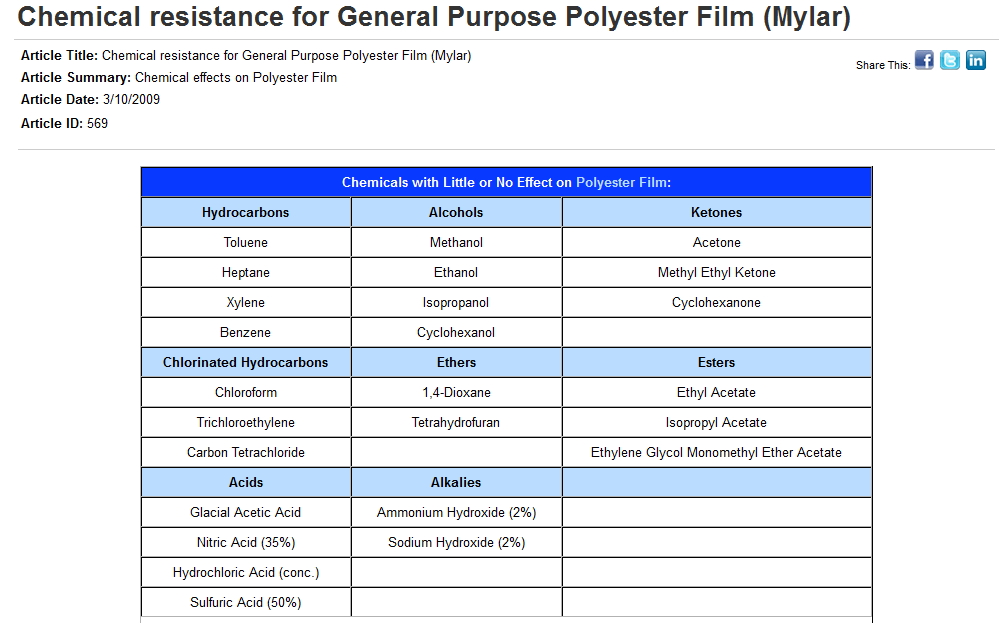Share article on LinkedIn
1004x623 pixels.
coord(975,61)
